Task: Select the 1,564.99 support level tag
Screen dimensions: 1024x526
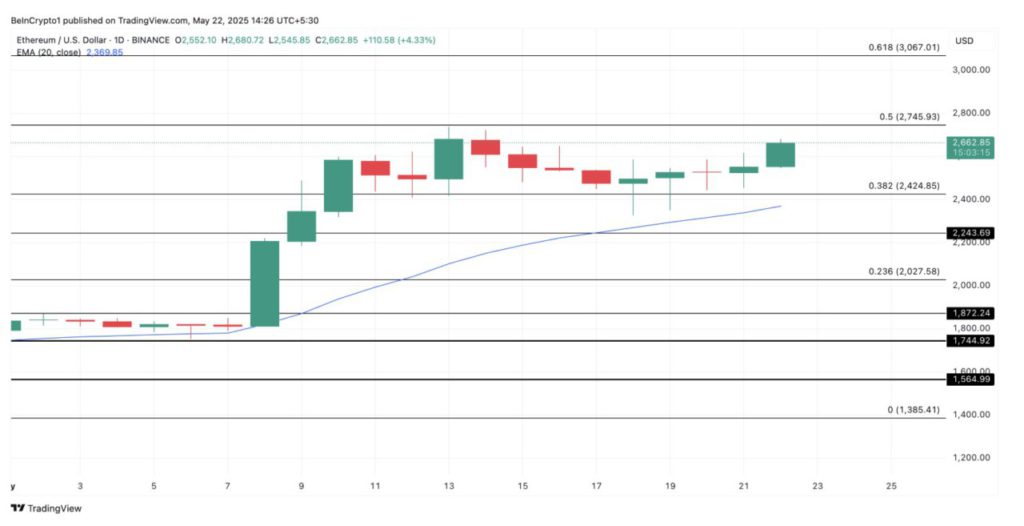Action: (x=970, y=379)
